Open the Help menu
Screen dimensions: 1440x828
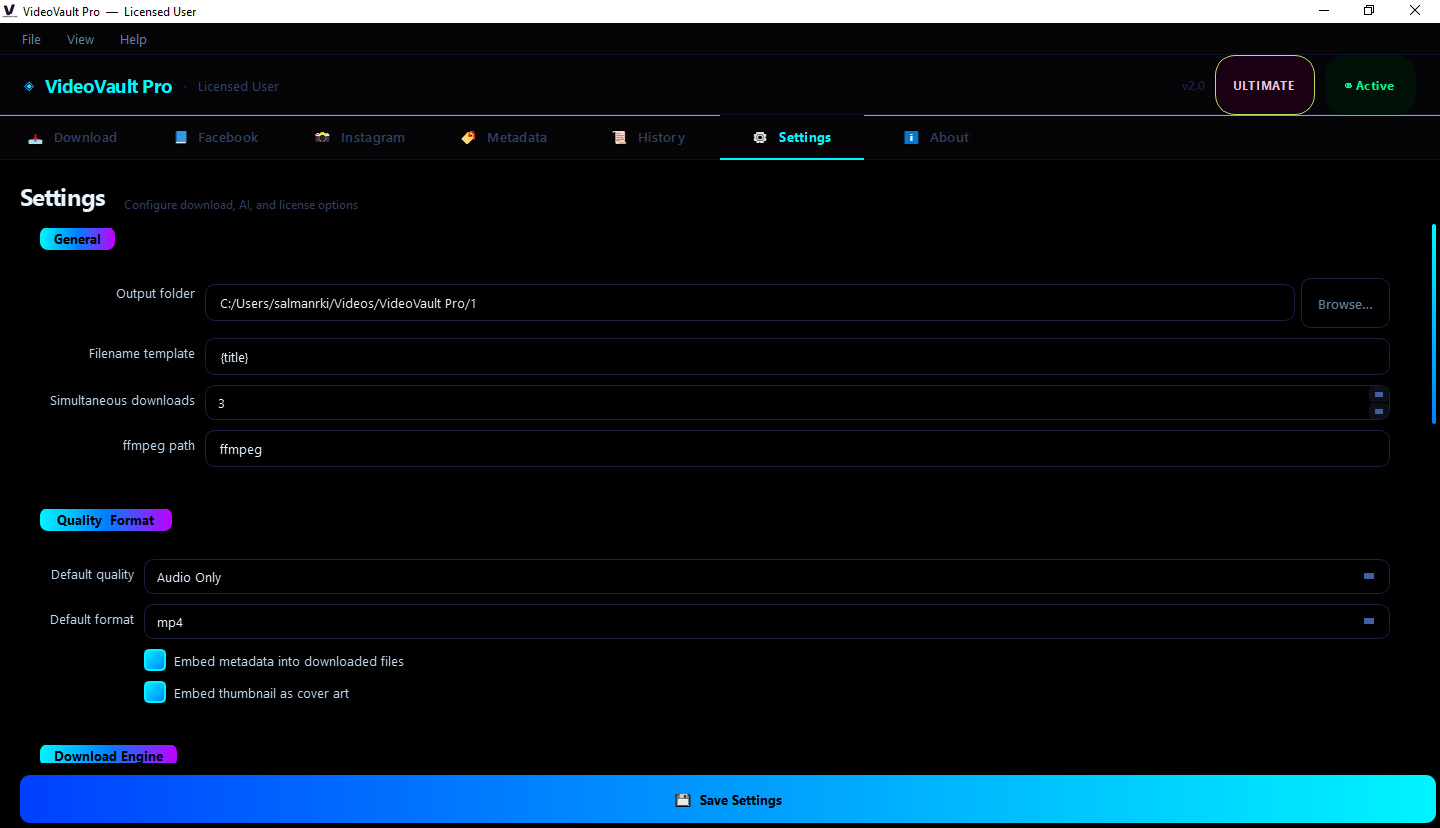click(x=133, y=40)
